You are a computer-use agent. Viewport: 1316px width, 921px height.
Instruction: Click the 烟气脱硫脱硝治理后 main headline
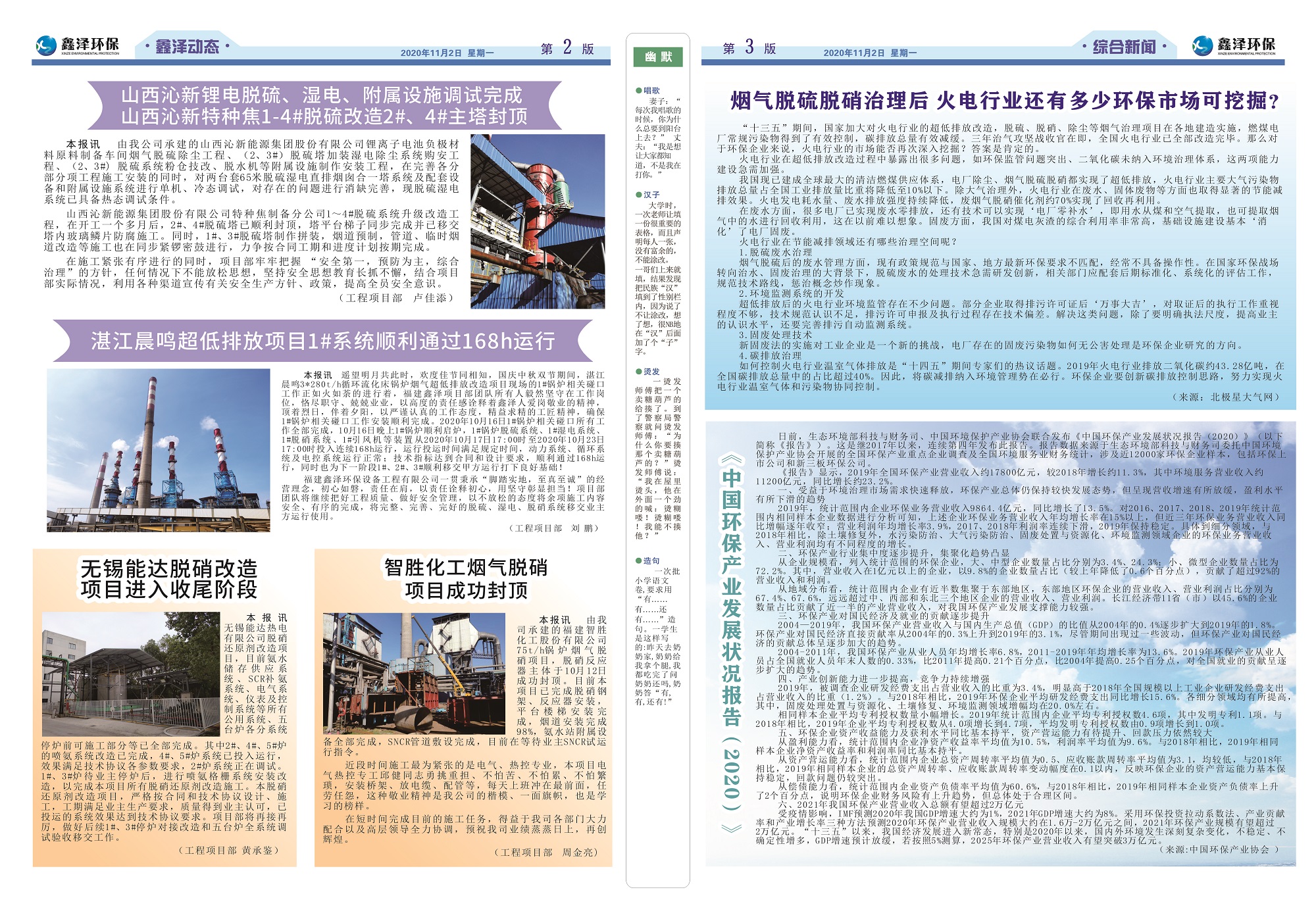pyautogui.click(x=1003, y=101)
